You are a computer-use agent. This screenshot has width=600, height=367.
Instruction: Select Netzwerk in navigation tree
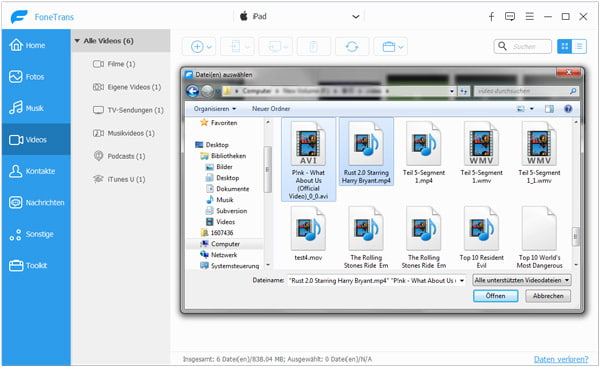point(219,255)
